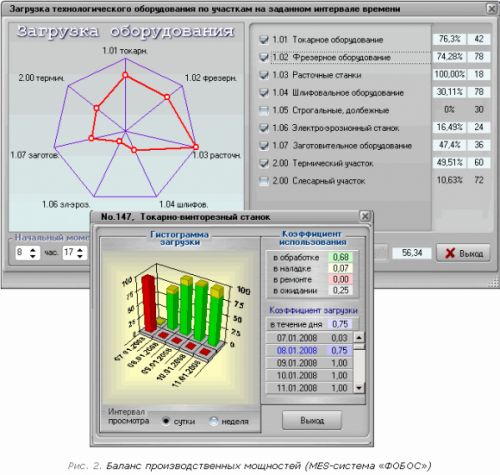
Task: Click down arrow of date list scrollbar
Action: coord(359,388)
